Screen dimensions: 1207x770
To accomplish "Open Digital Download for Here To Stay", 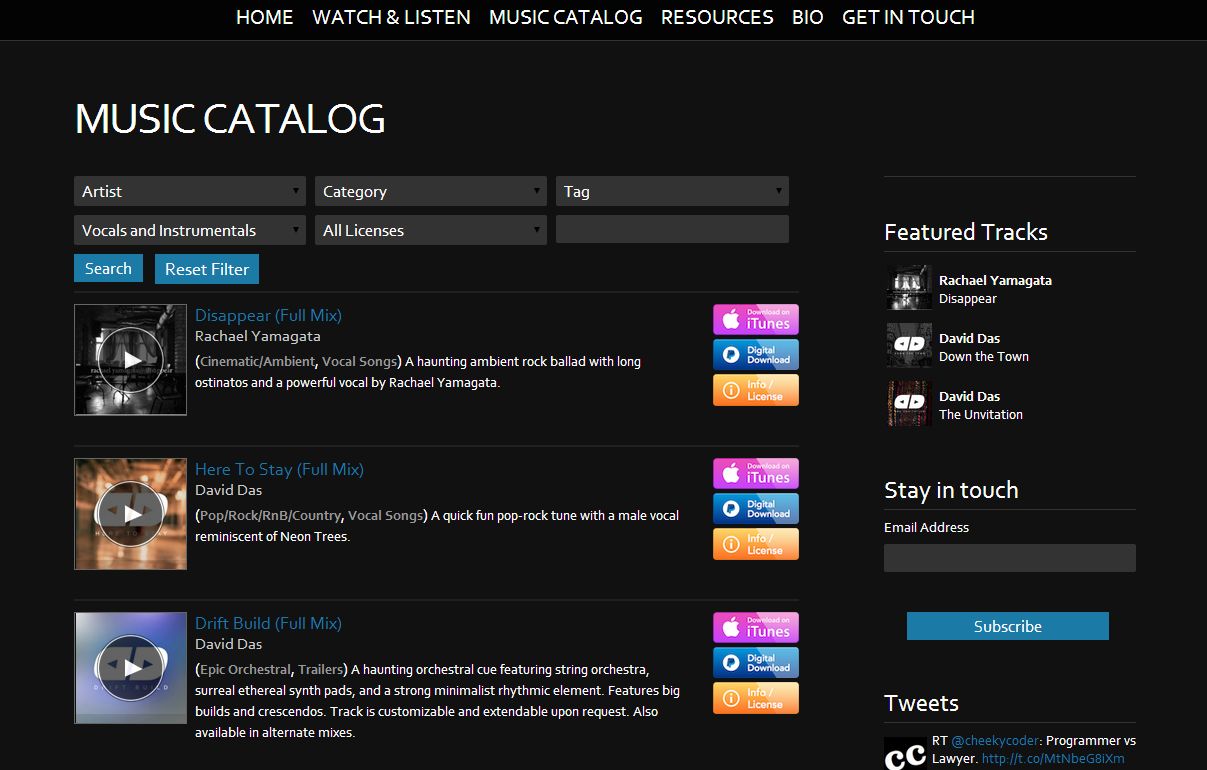I will pos(755,508).
